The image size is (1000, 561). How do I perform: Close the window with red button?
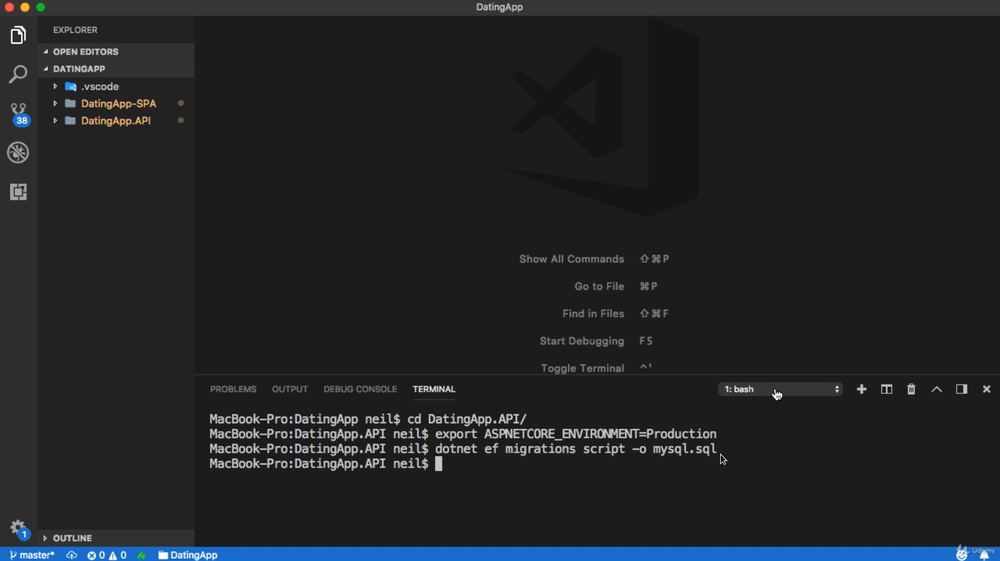(x=9, y=7)
